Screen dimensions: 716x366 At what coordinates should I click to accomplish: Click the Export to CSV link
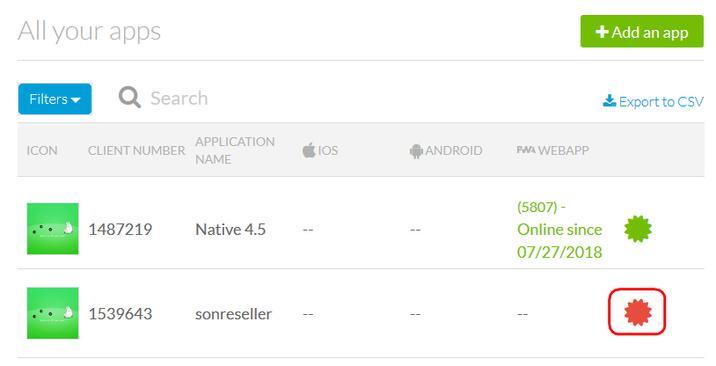(x=661, y=101)
